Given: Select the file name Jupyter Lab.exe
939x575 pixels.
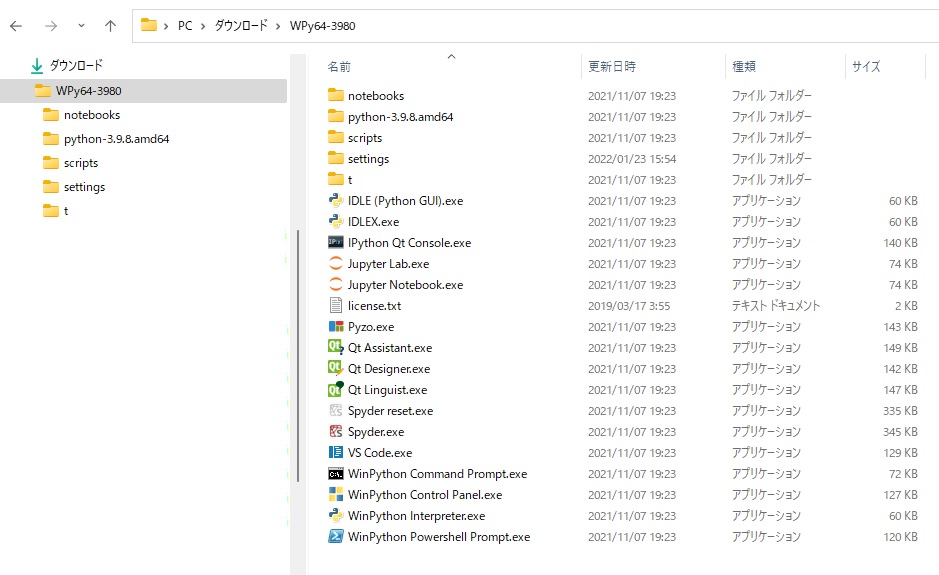Looking at the screenshot, I should pos(388,264).
